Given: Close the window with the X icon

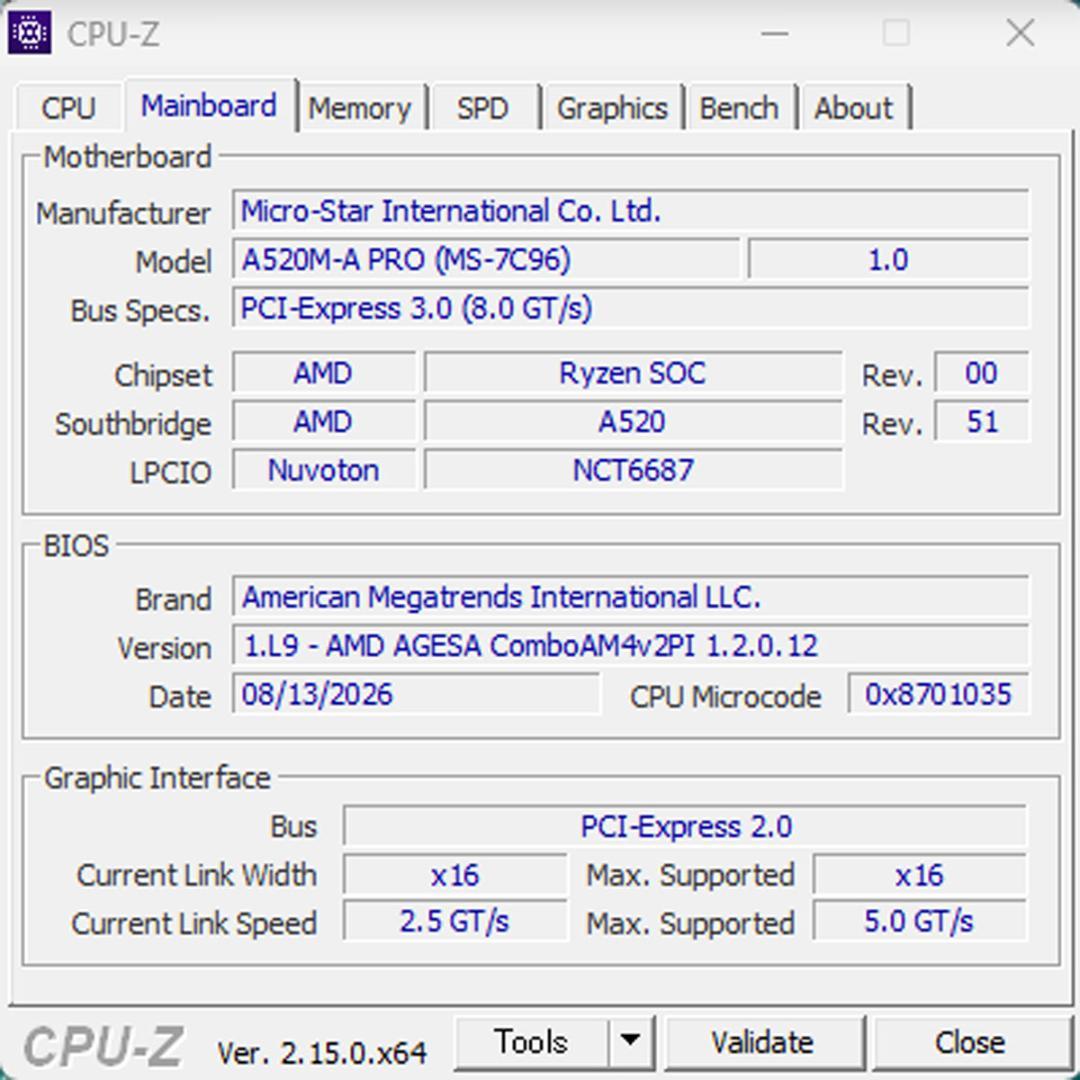Looking at the screenshot, I should tap(1019, 33).
